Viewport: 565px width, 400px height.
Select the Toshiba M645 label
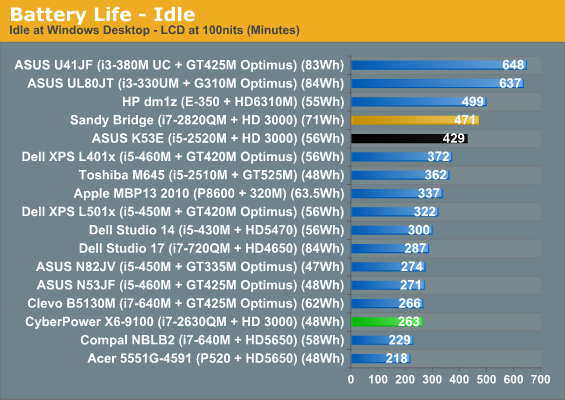click(x=212, y=175)
